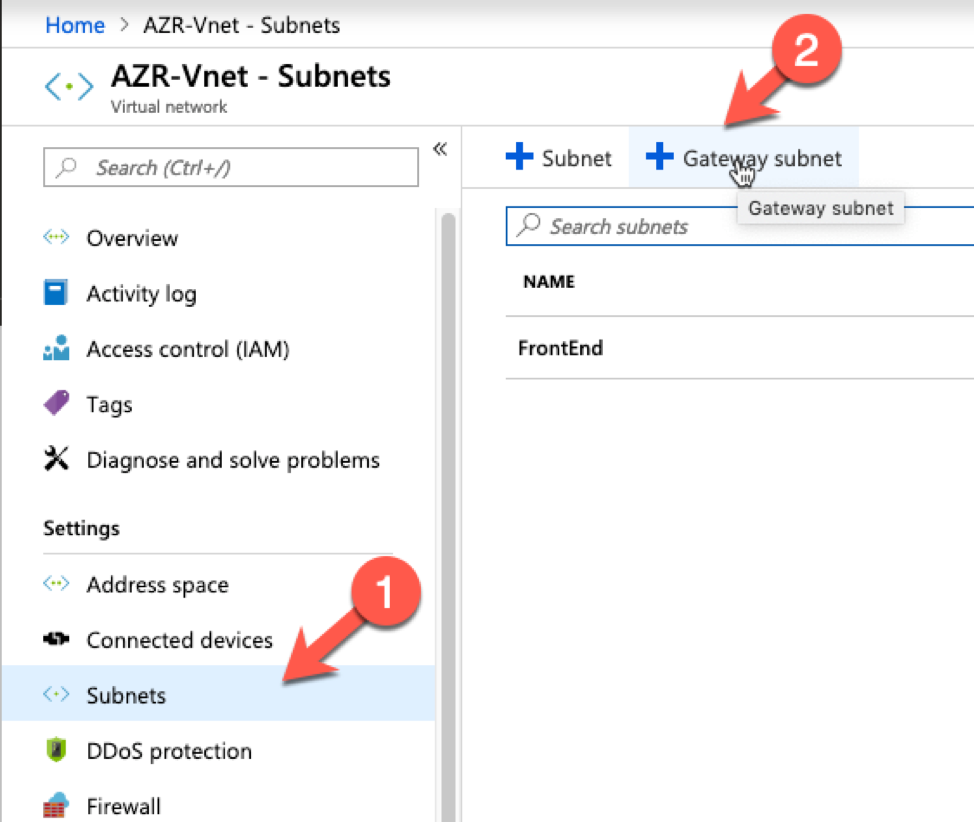Open Address space settings

(x=157, y=585)
